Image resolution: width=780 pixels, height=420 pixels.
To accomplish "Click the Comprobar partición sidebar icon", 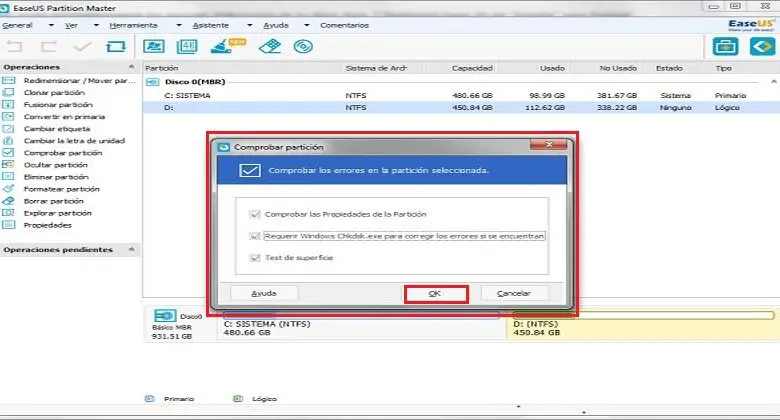I will click(8, 153).
